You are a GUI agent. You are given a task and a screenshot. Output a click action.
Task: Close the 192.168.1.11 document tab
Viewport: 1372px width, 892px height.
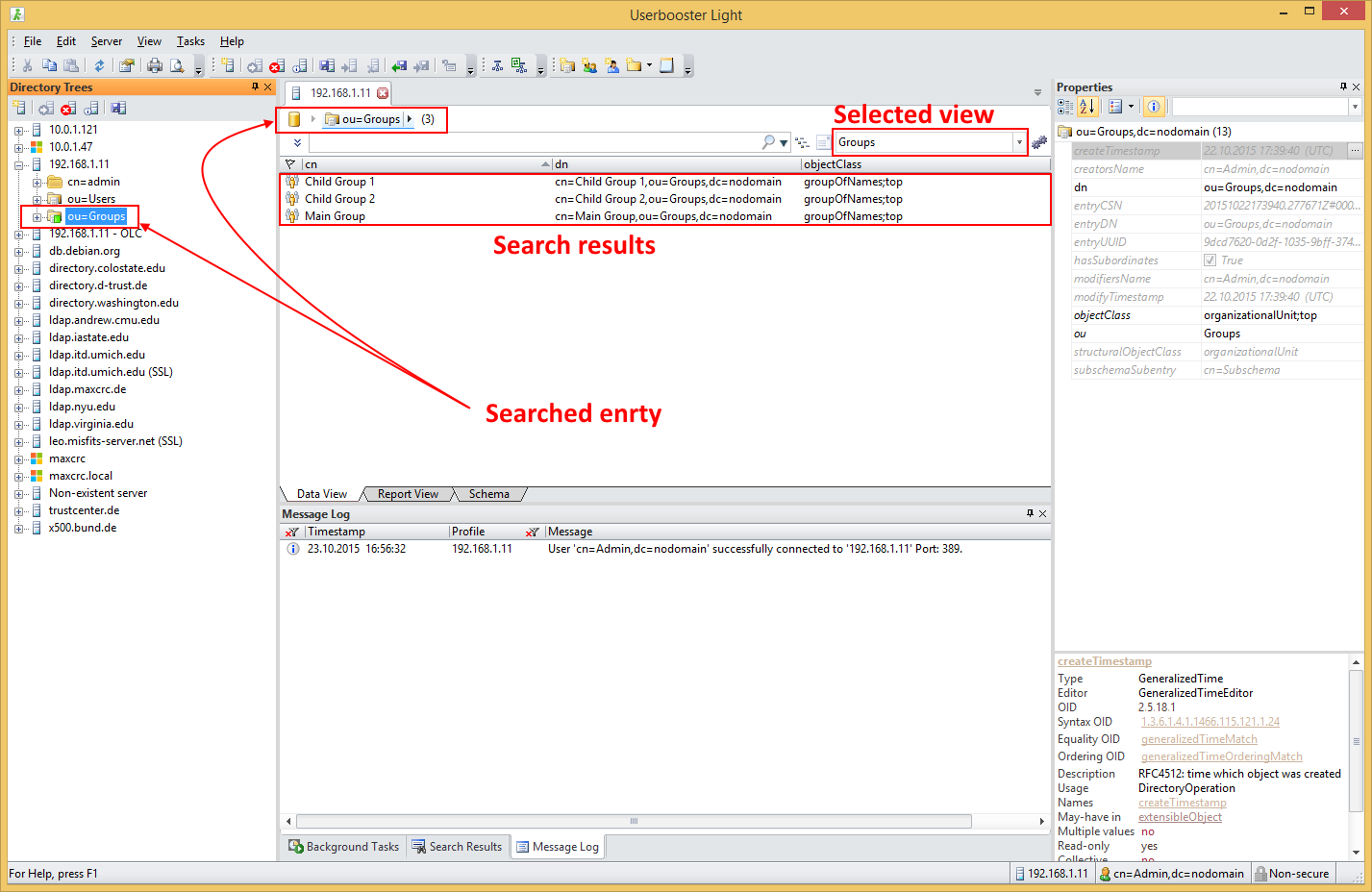[383, 93]
